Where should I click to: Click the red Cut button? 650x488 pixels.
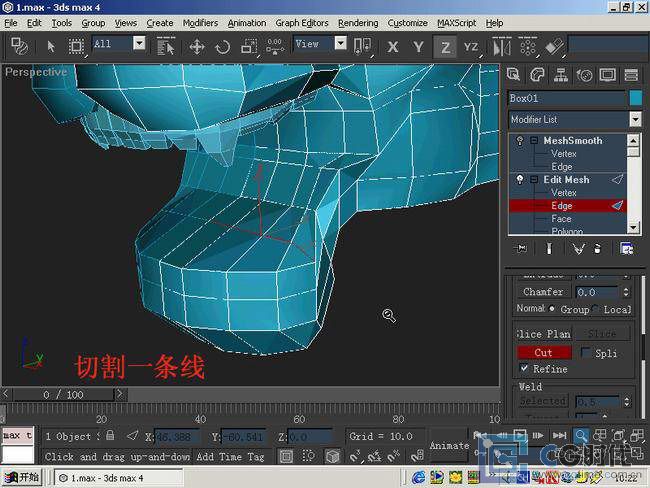543,352
